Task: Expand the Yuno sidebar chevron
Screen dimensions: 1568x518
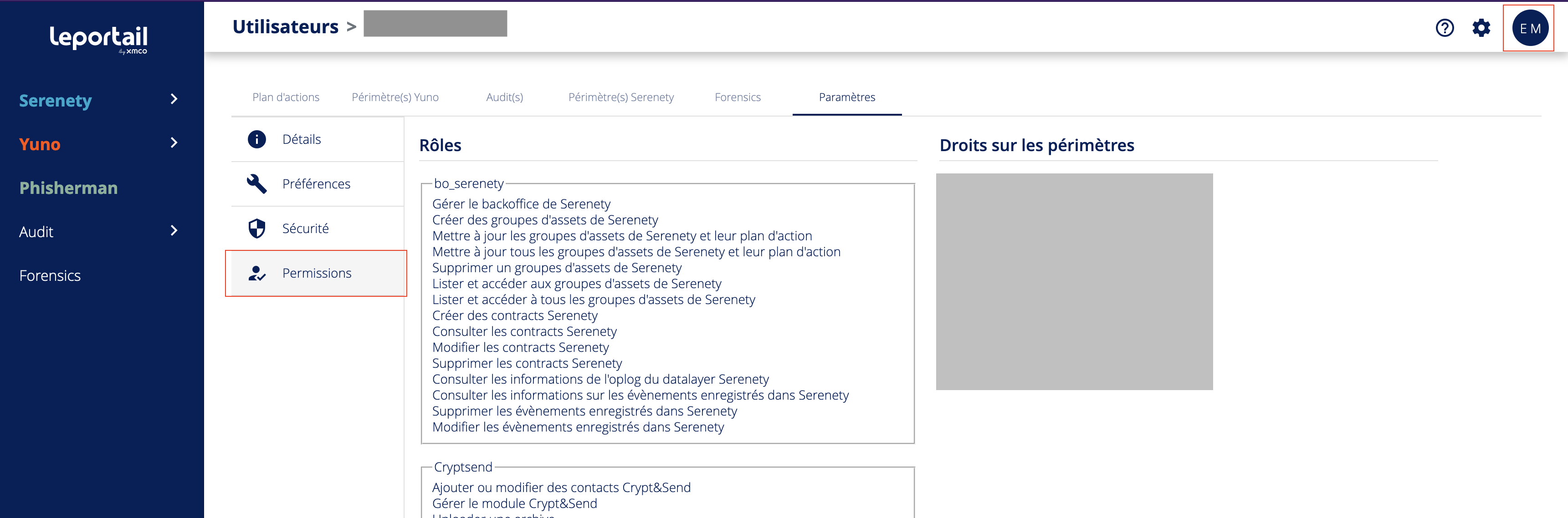Action: coord(174,143)
